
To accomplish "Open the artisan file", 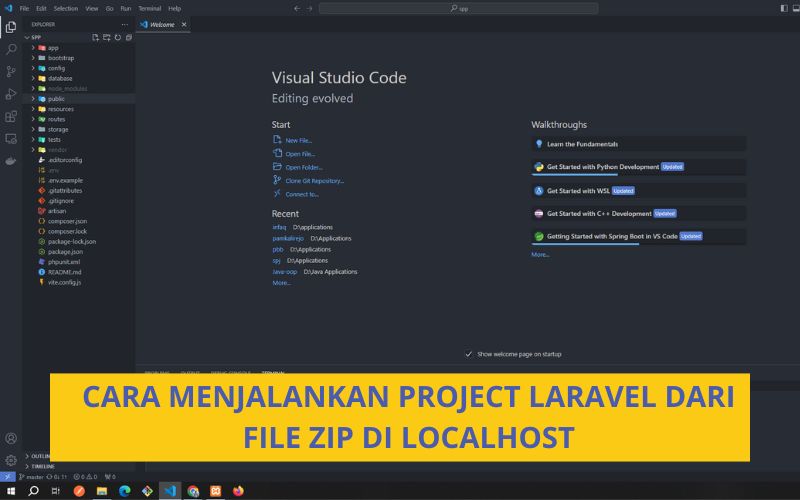I will coord(79,211).
